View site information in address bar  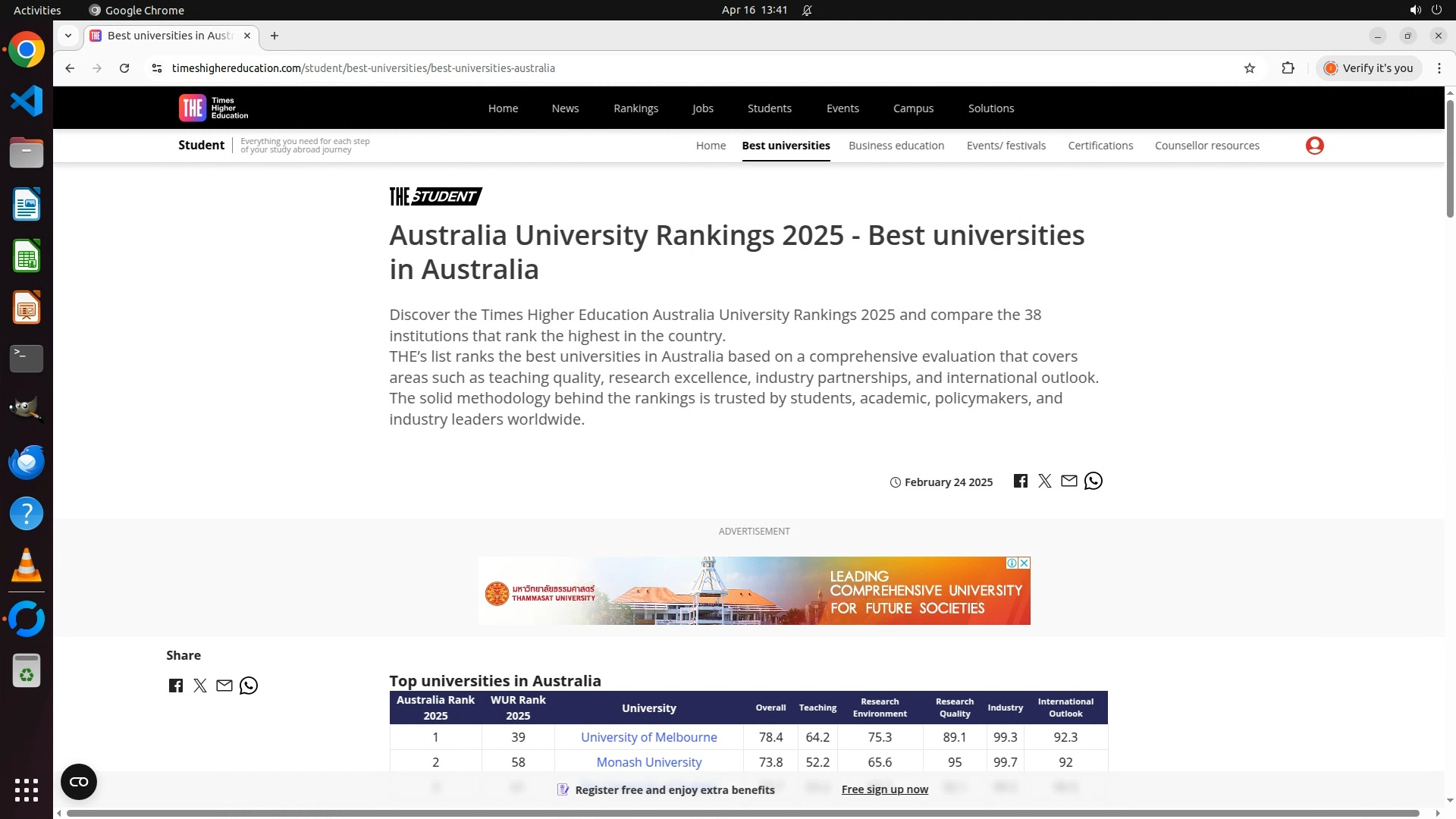157,68
